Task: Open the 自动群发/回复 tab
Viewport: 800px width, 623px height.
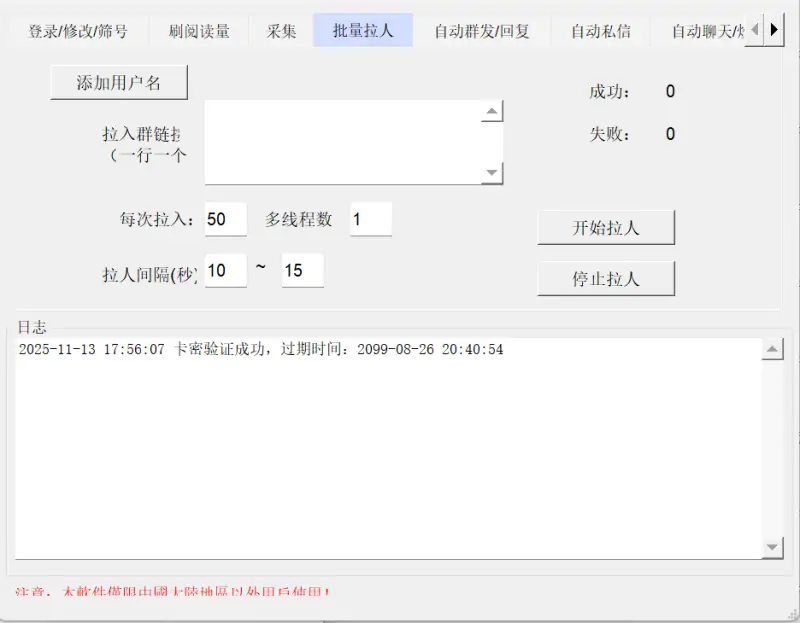Action: click(482, 30)
